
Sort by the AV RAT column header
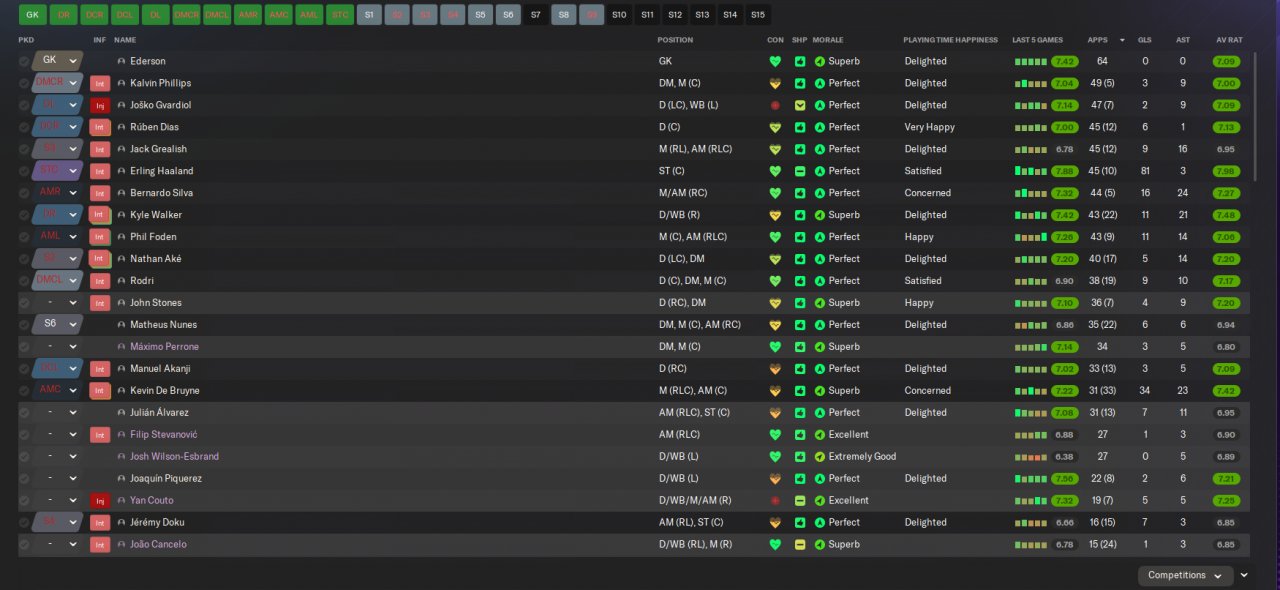click(x=1229, y=40)
